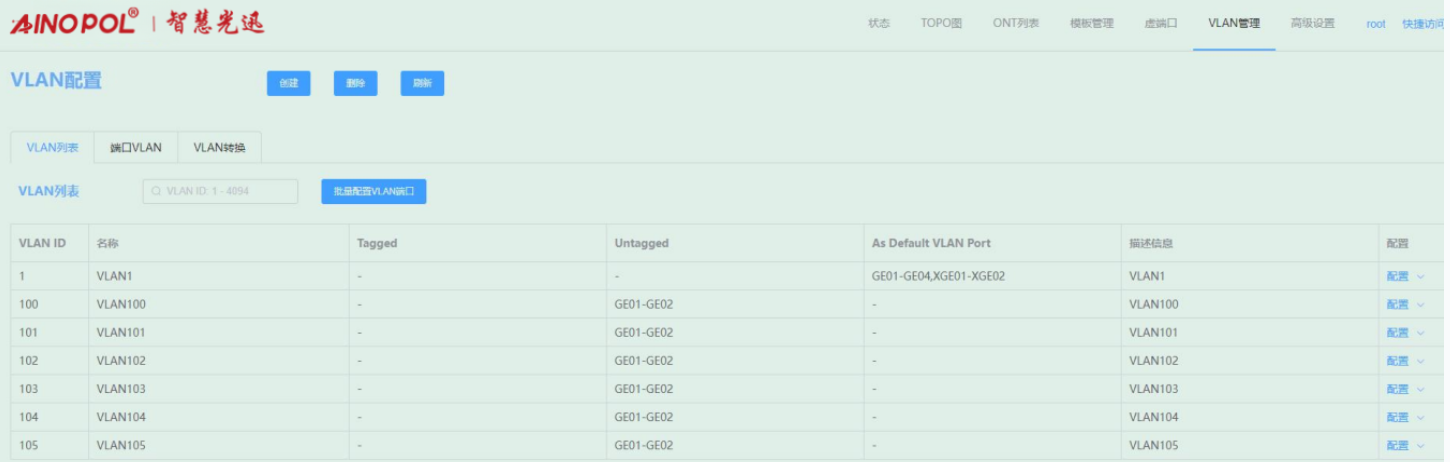
Task: Expand the 配置 dropdown for VLAN1
Action: pyautogui.click(x=1420, y=277)
